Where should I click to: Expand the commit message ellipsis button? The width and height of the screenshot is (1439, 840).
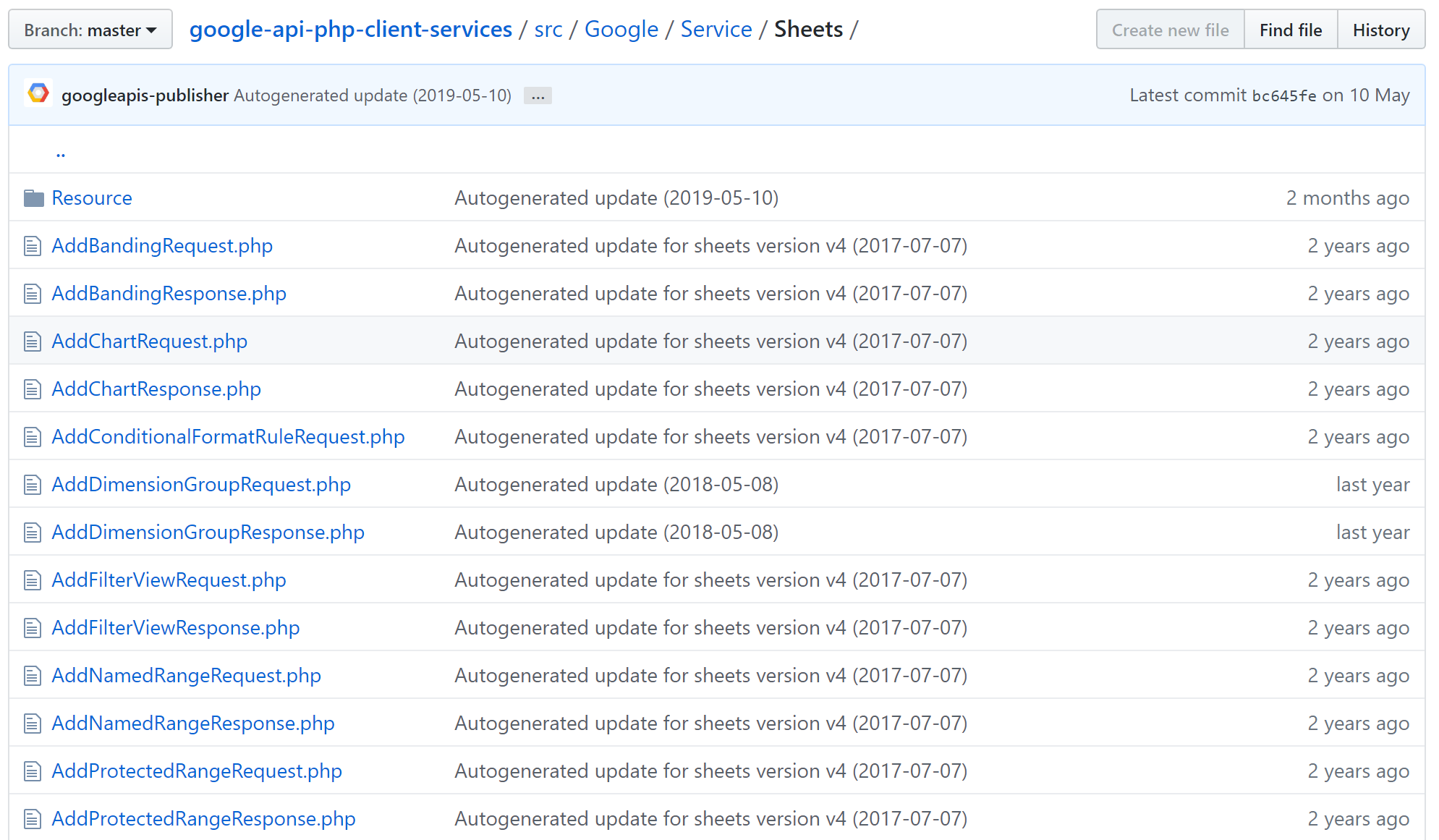(x=538, y=96)
